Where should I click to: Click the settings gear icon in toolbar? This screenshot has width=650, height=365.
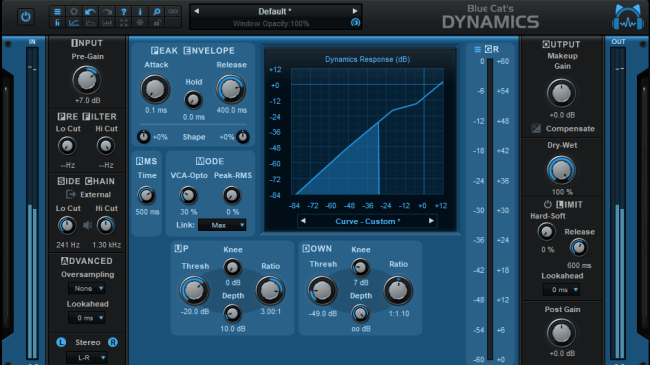(74, 12)
